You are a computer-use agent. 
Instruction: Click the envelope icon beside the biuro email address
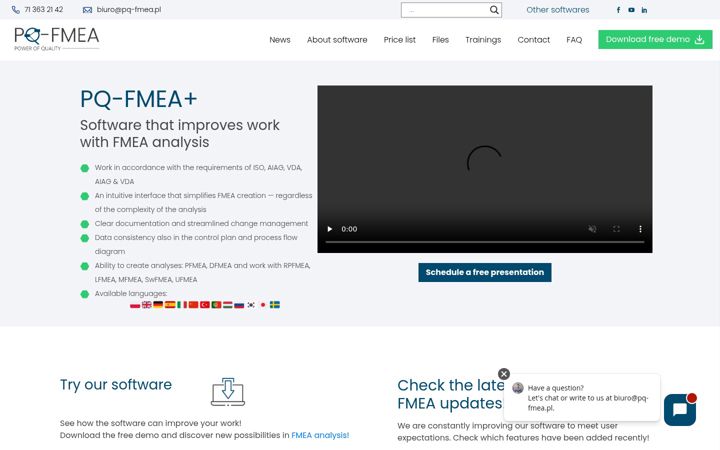point(87,10)
